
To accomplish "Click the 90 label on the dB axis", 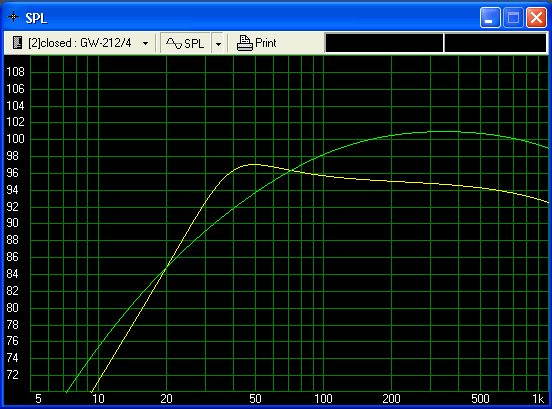I will point(12,223).
